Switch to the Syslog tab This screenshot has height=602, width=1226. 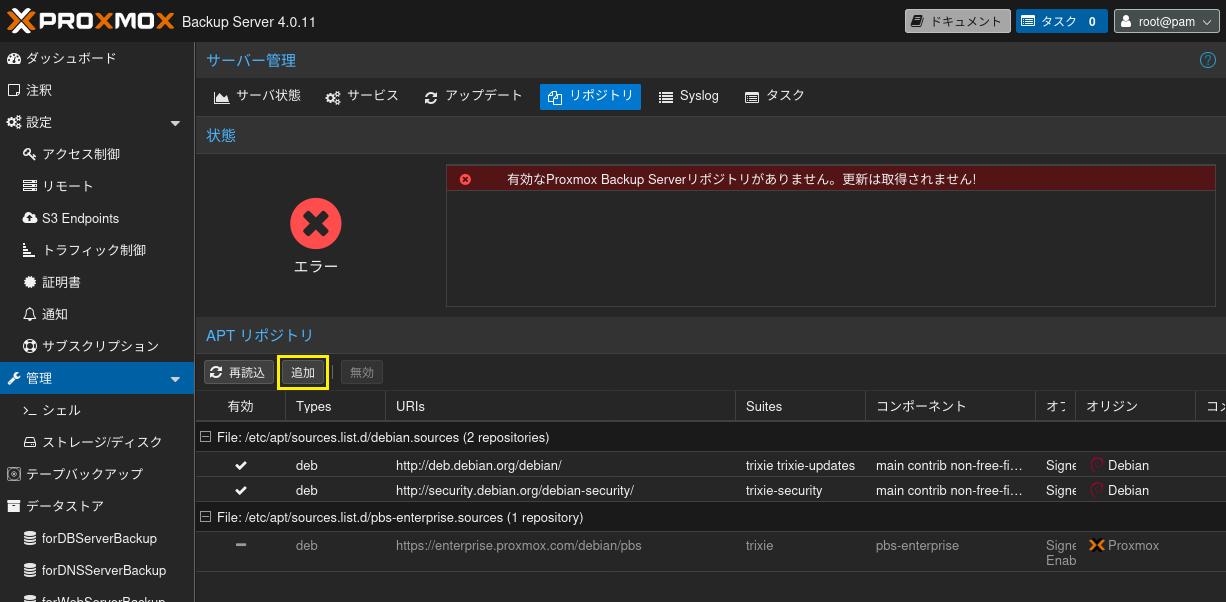tap(689, 96)
